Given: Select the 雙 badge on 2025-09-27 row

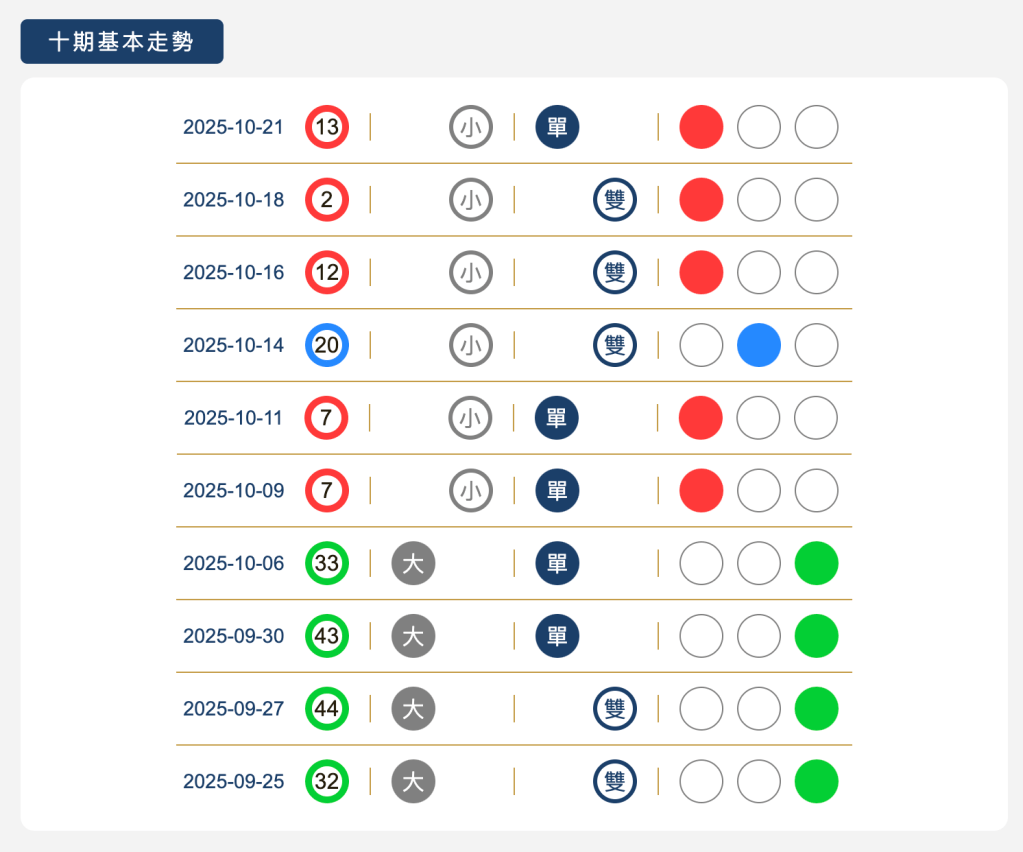Looking at the screenshot, I should pyautogui.click(x=614, y=709).
